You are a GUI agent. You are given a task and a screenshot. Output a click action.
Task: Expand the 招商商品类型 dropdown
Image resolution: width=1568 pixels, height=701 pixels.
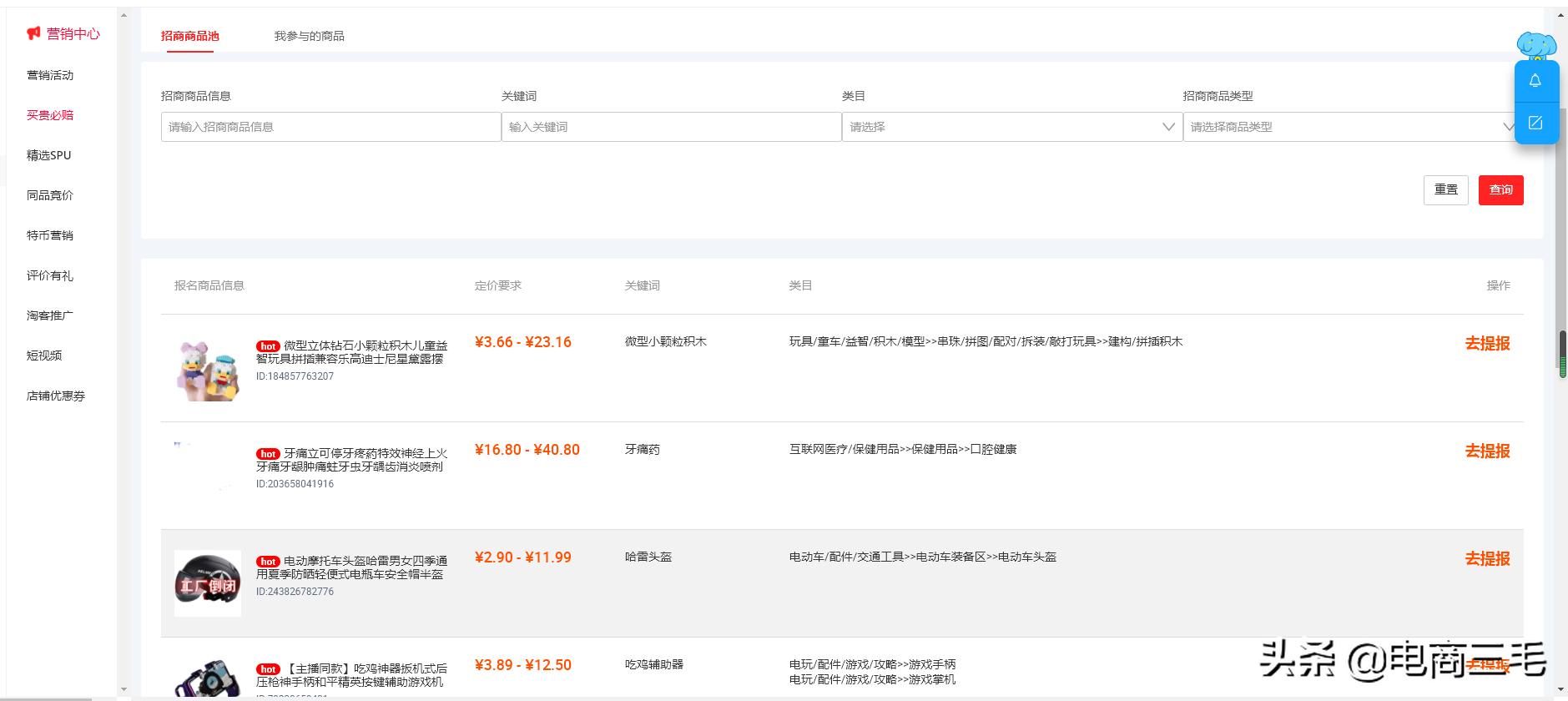(1349, 127)
